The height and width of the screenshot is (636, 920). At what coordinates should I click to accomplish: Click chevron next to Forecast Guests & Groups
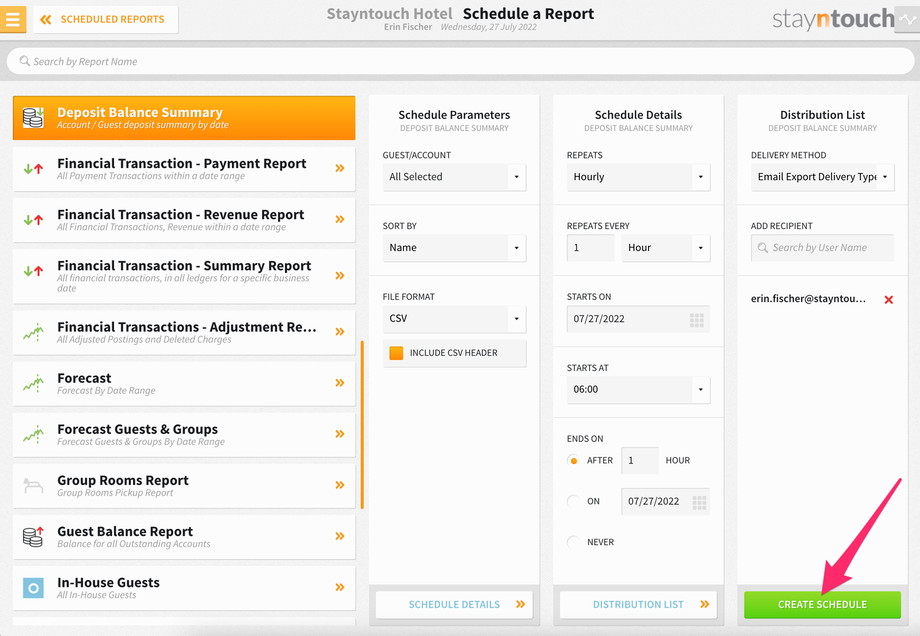[340, 434]
